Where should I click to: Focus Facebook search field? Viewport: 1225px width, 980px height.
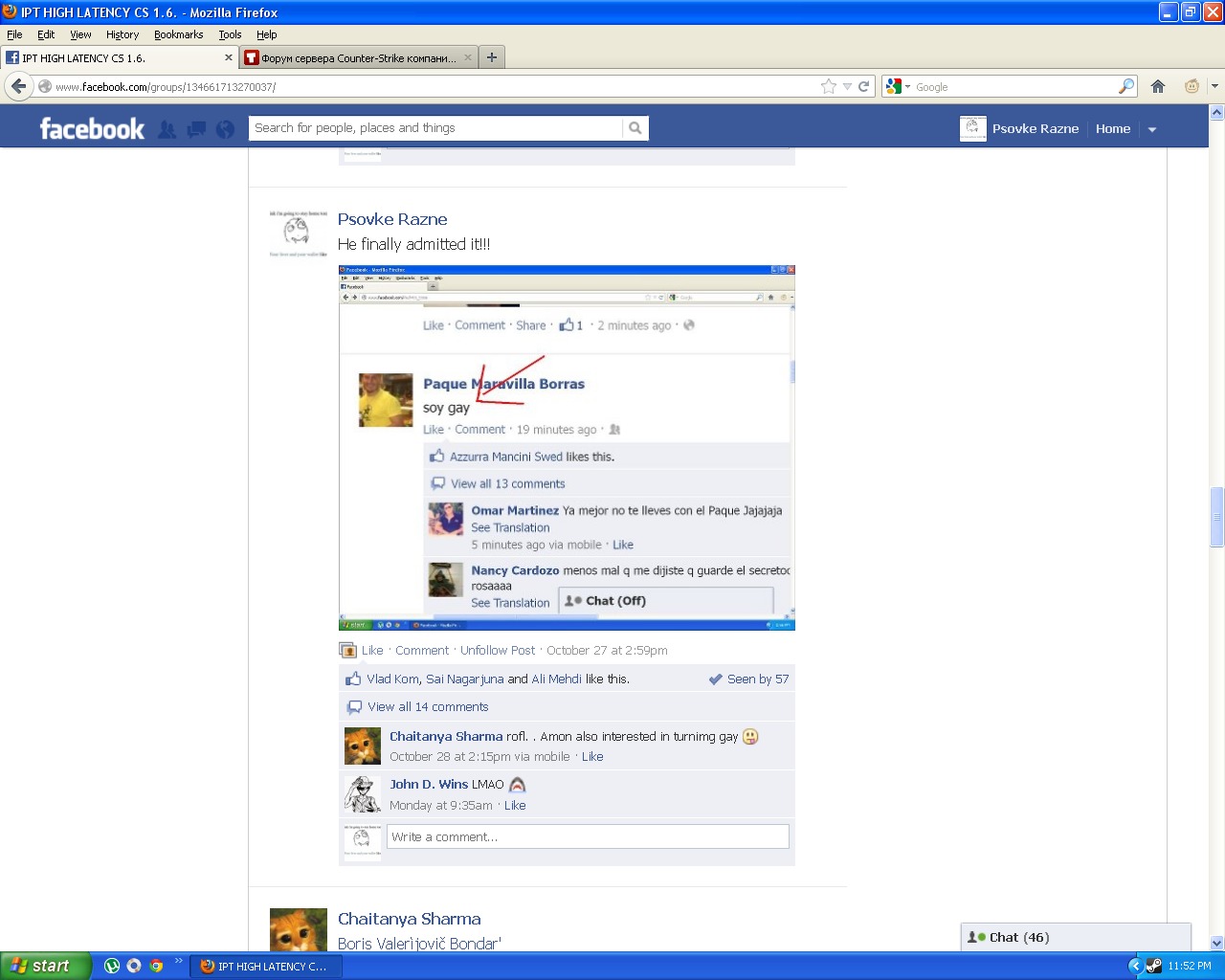click(x=435, y=128)
